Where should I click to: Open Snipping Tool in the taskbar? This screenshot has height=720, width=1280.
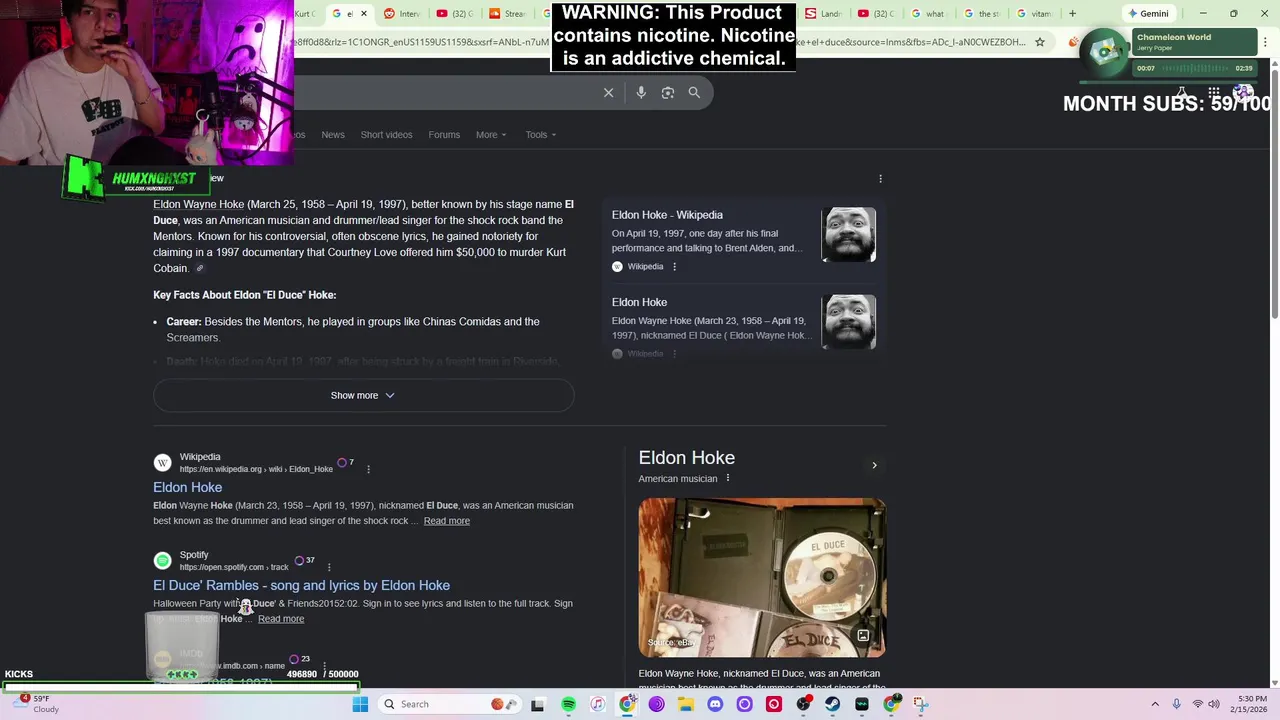[x=920, y=704]
